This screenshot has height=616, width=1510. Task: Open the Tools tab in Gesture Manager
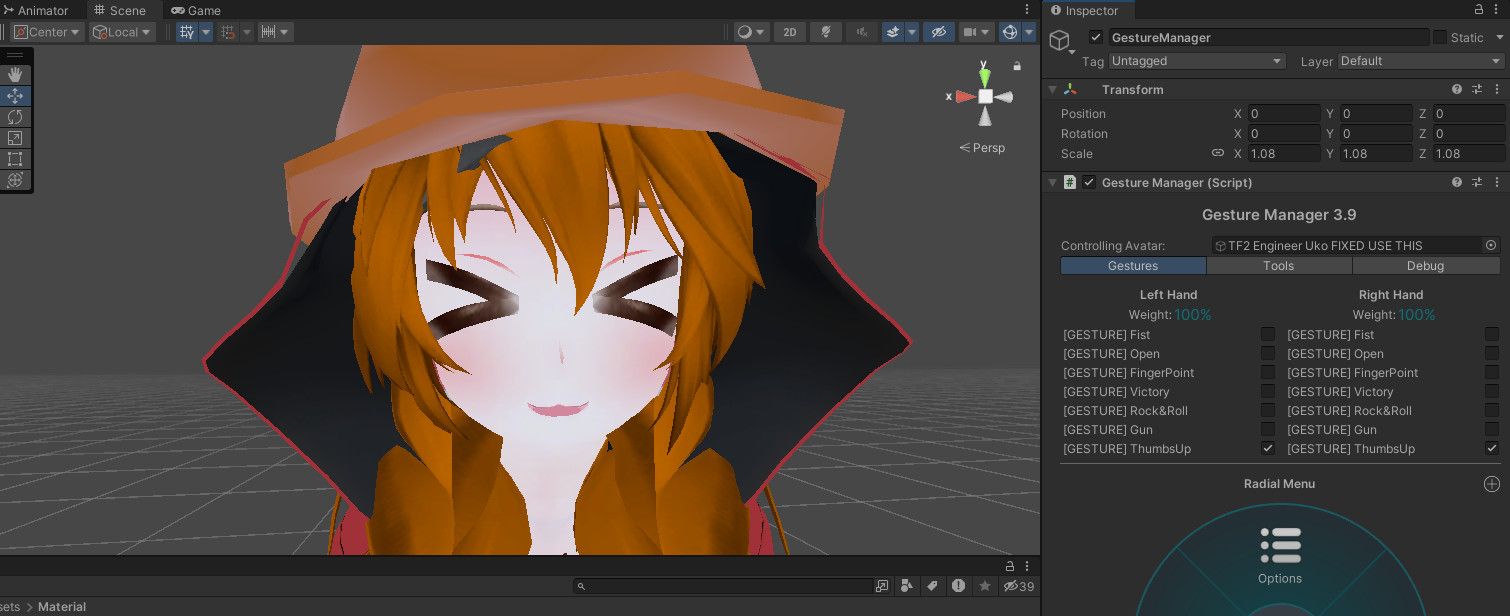pos(1279,266)
